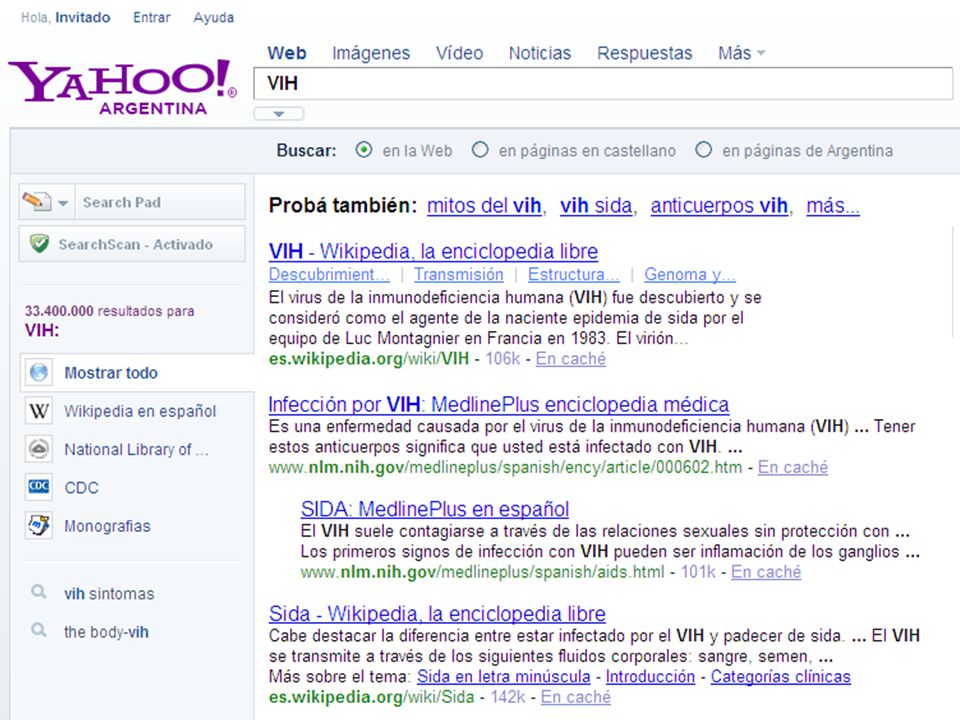Select 'en páginas de Argentina' radio option
Image resolution: width=960 pixels, height=720 pixels.
[703, 150]
